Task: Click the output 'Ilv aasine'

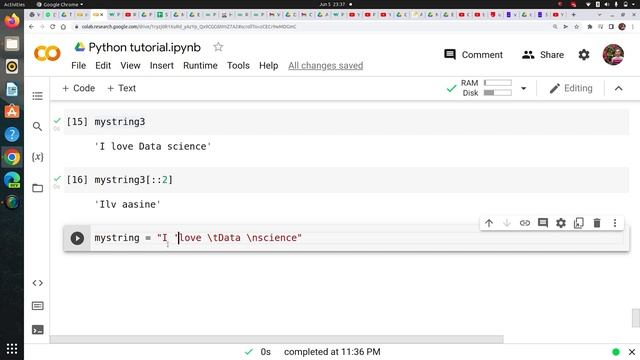Action: click(x=127, y=204)
